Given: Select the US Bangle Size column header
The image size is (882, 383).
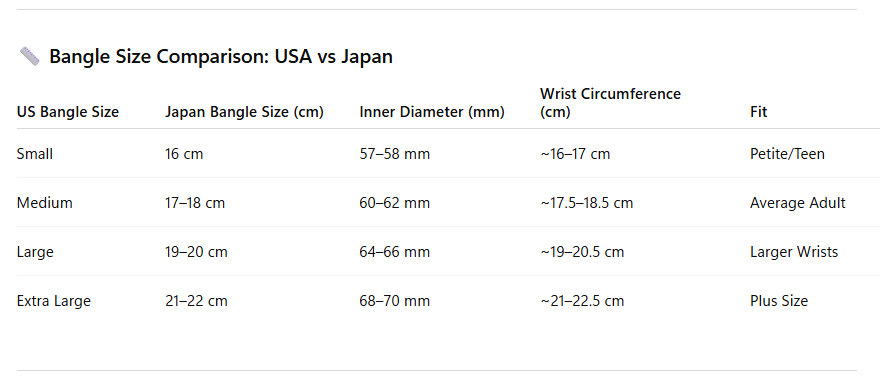Looking at the screenshot, I should pyautogui.click(x=68, y=112).
